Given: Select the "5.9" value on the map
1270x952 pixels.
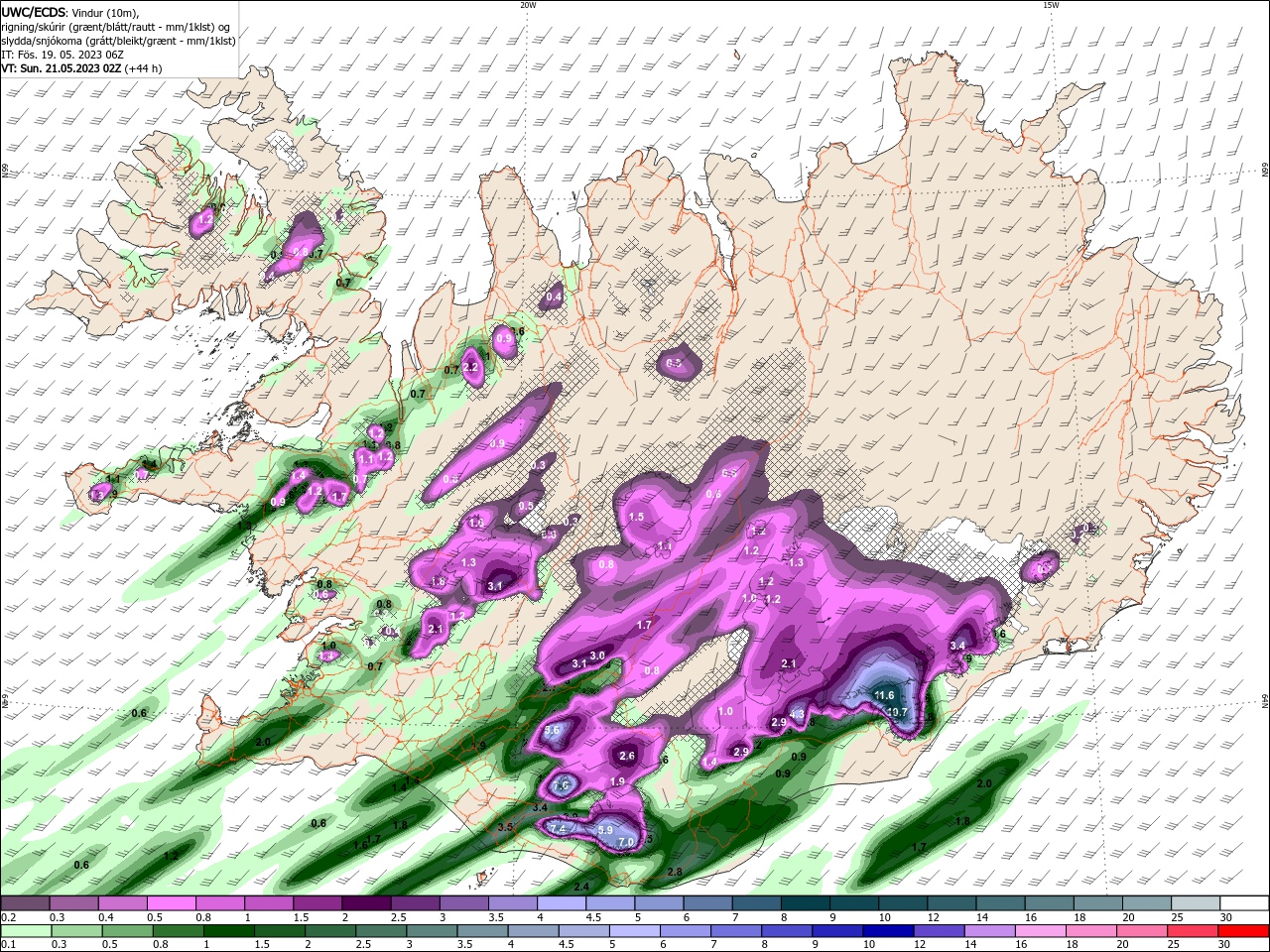Looking at the screenshot, I should 607,830.
